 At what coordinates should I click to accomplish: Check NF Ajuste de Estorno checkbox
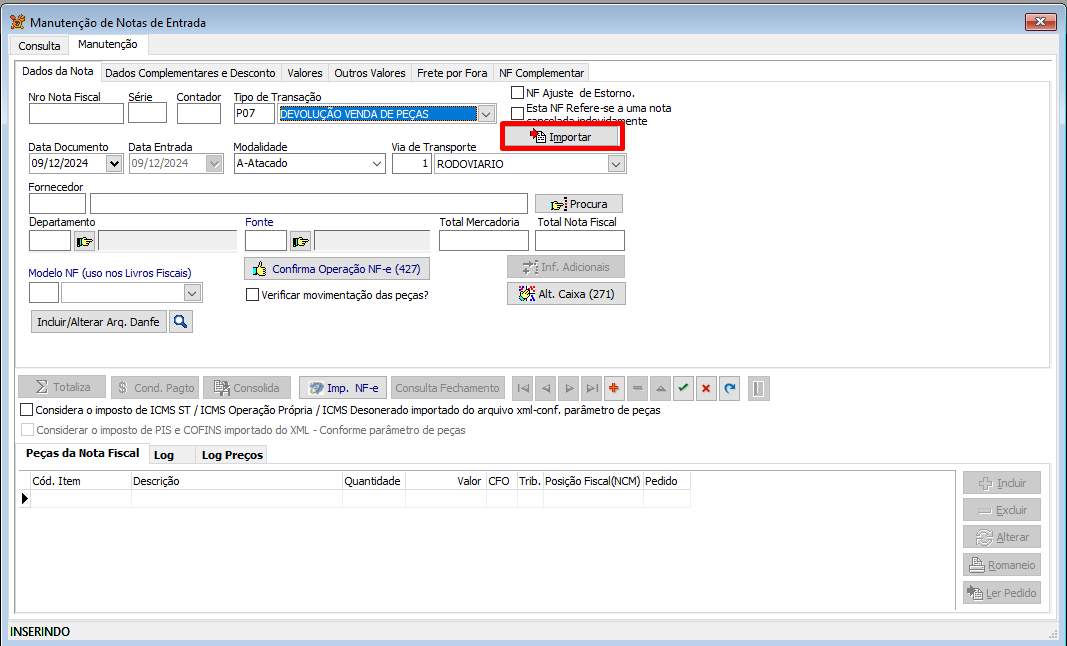(x=518, y=93)
